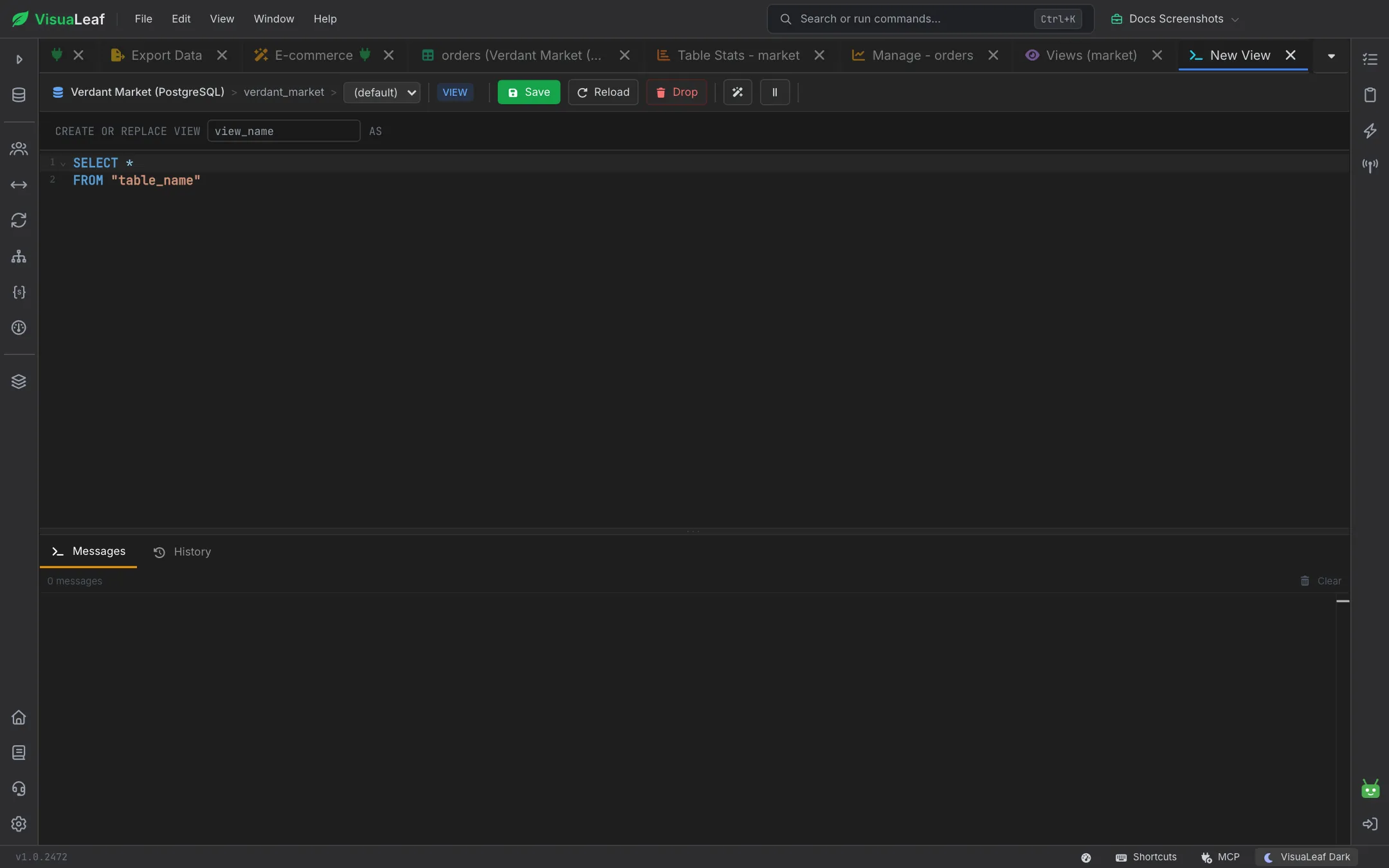Open the documentation book icon

(x=19, y=753)
